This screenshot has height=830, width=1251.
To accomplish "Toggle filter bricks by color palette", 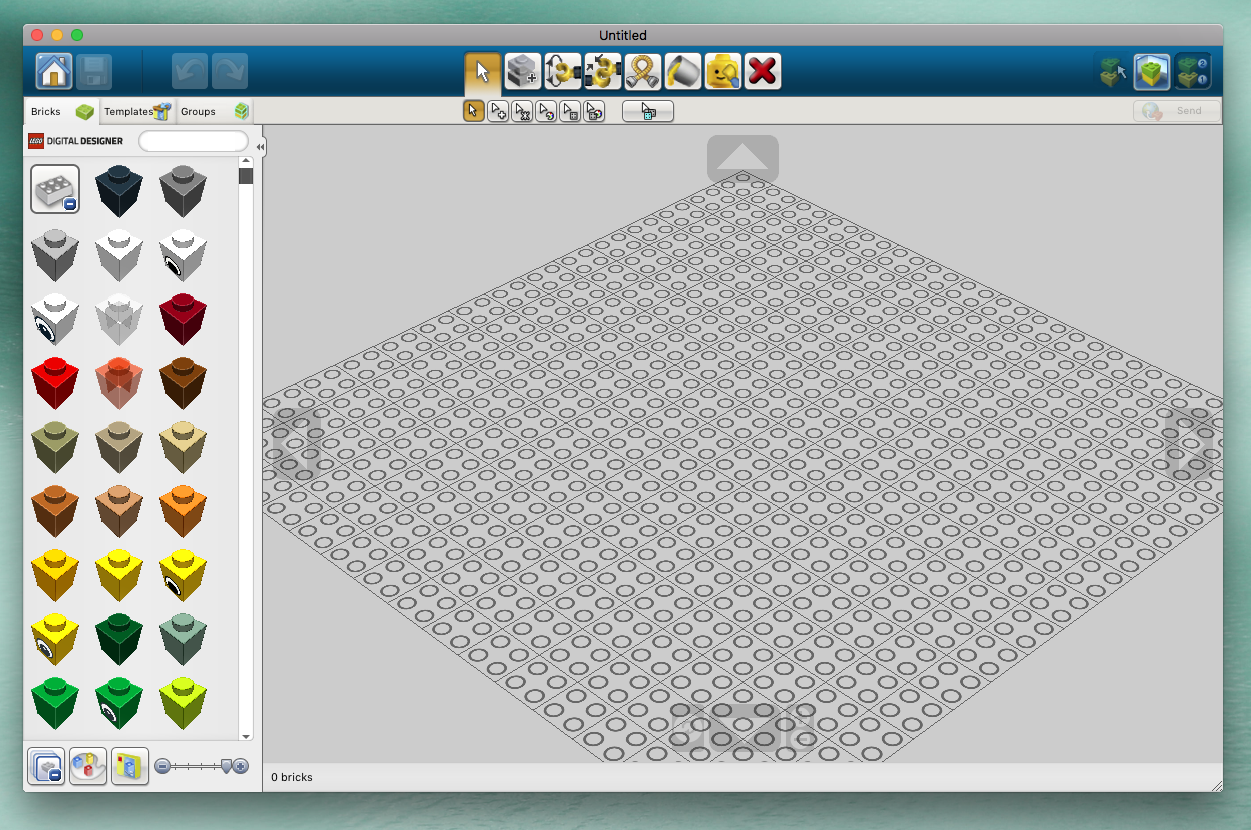I will coord(88,766).
